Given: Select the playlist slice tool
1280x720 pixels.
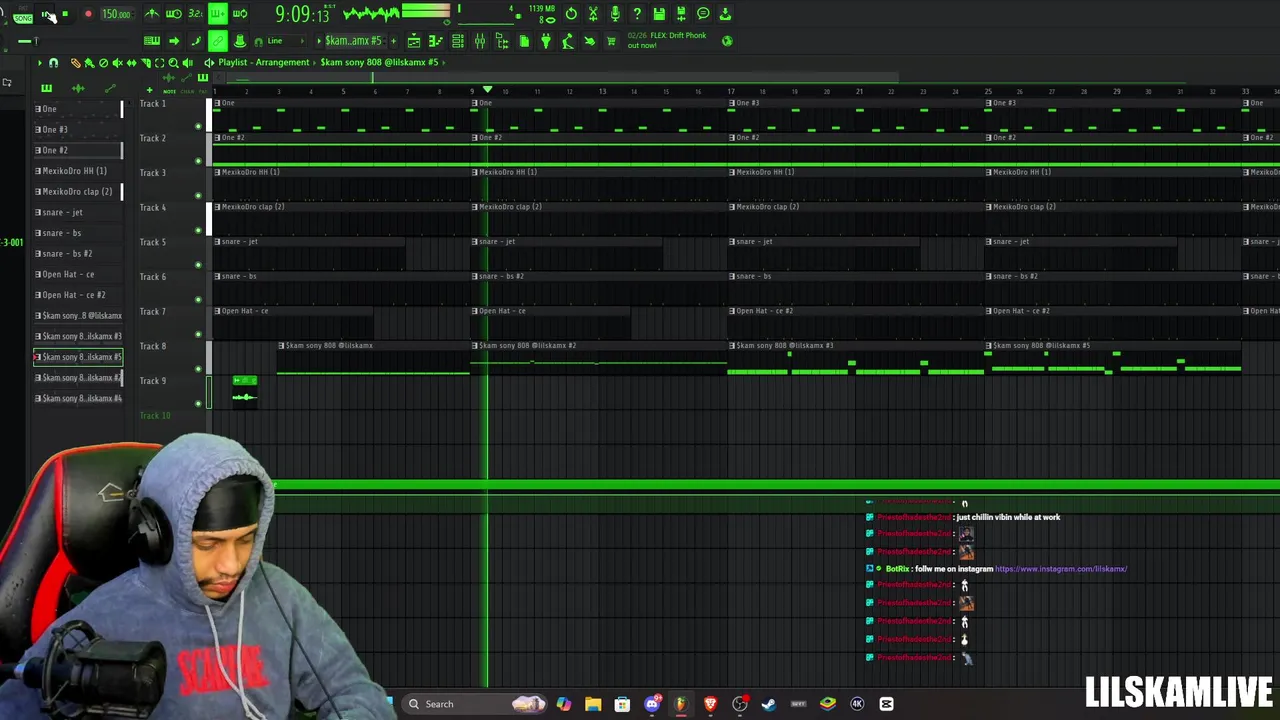Looking at the screenshot, I should (145, 63).
